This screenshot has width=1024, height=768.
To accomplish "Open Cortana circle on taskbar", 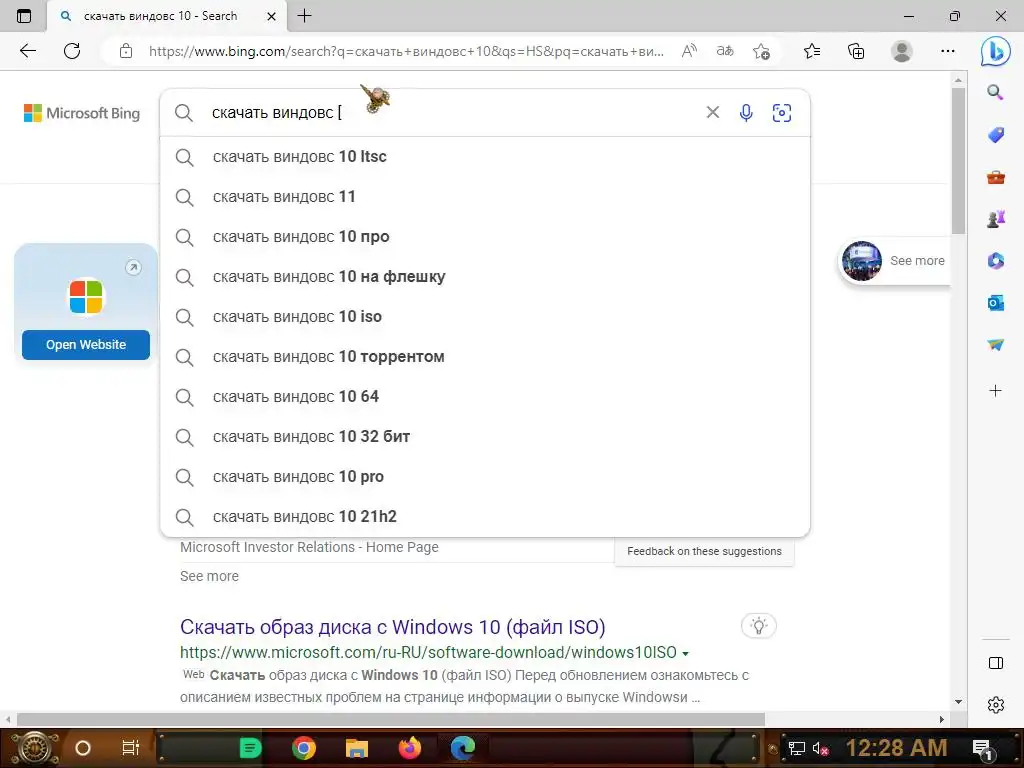I will click(82, 748).
